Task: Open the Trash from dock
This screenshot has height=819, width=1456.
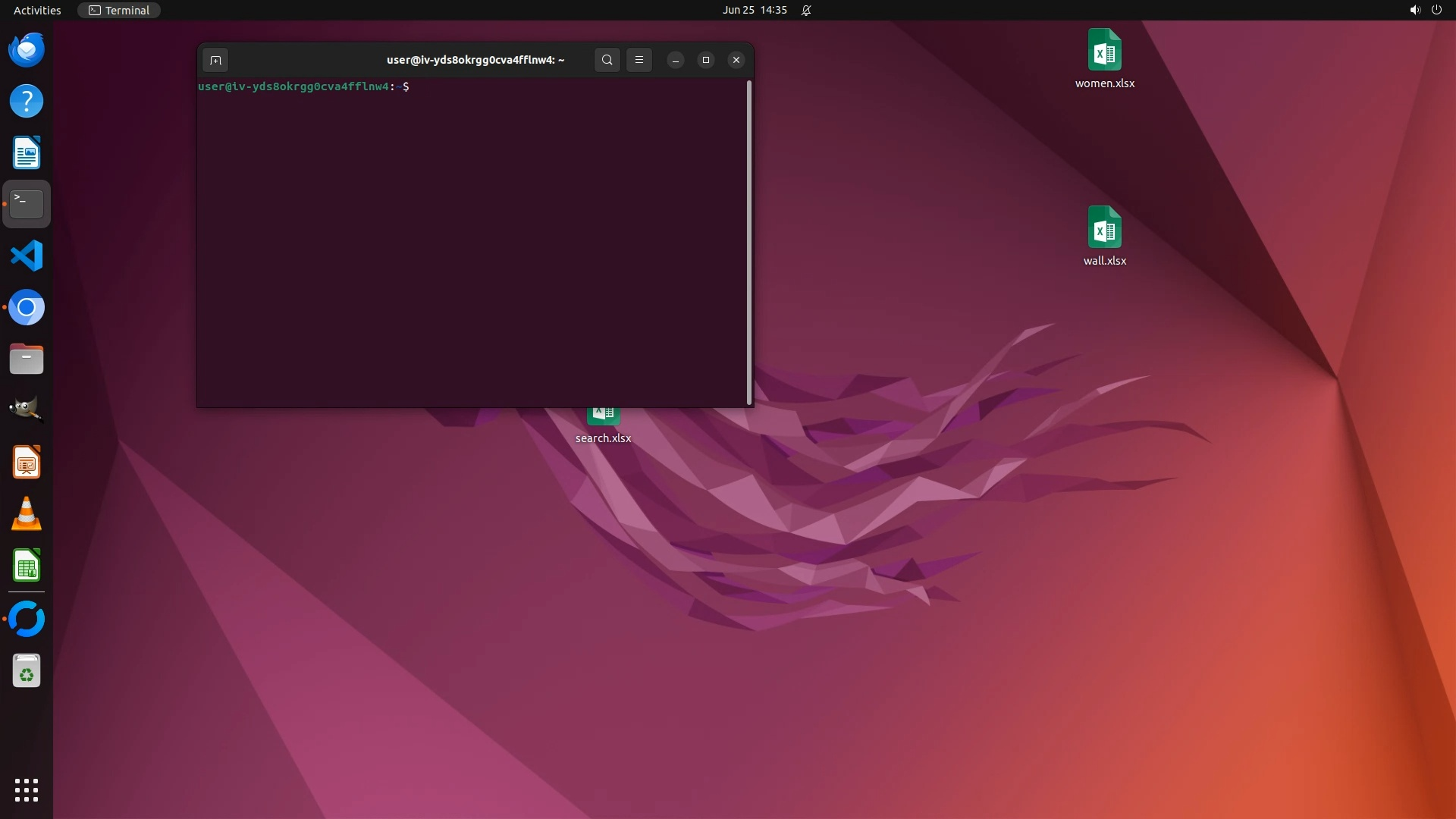Action: (27, 671)
